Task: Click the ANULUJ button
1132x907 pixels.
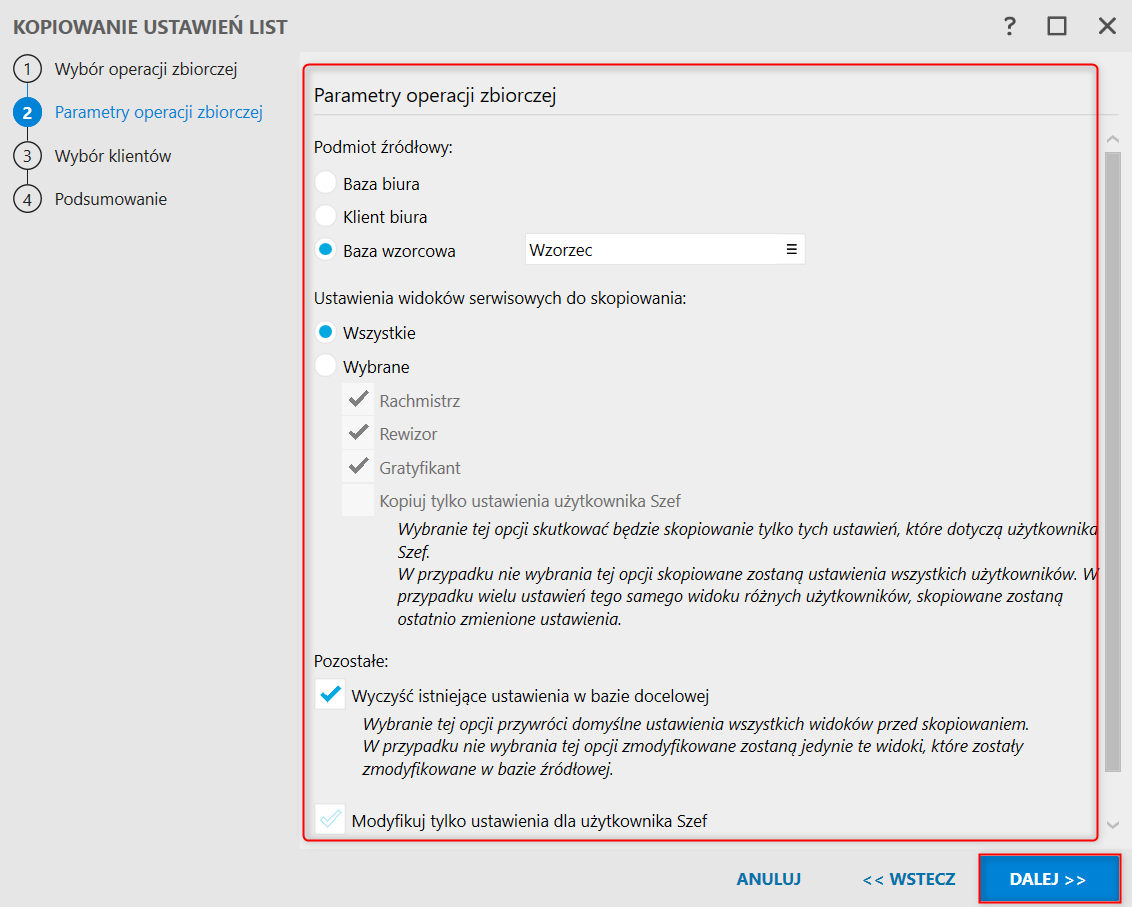Action: pos(769,880)
